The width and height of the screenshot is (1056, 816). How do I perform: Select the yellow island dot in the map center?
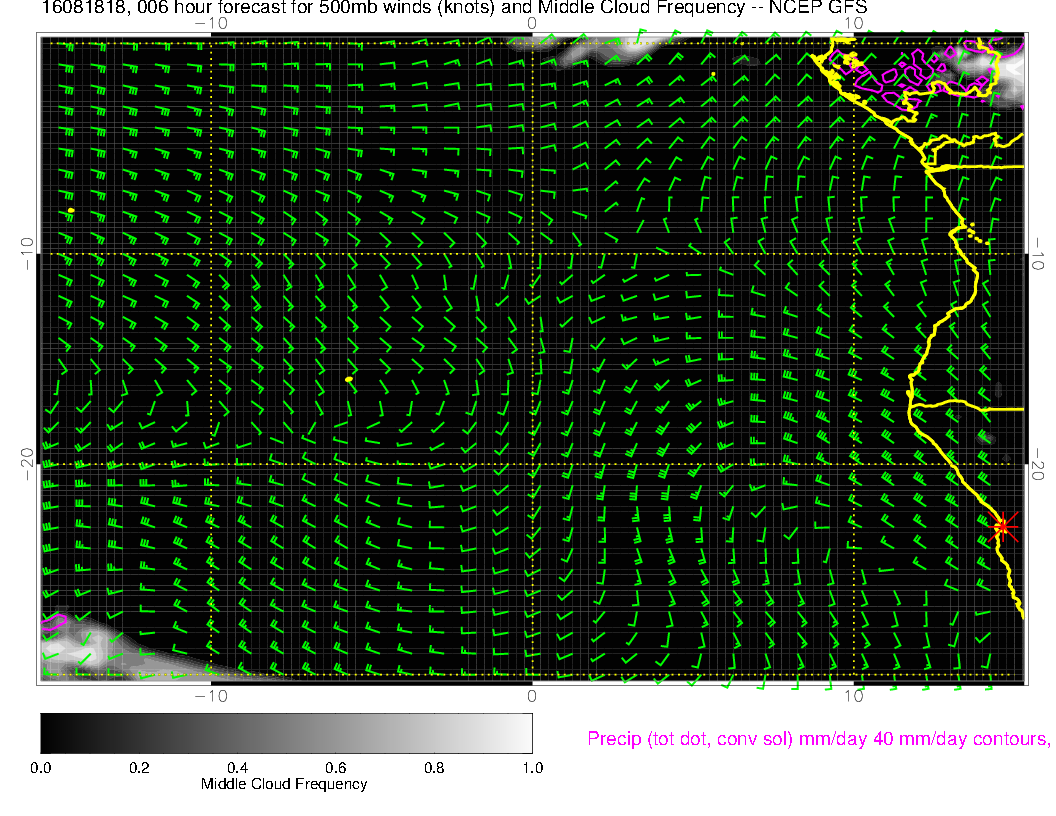(349, 380)
